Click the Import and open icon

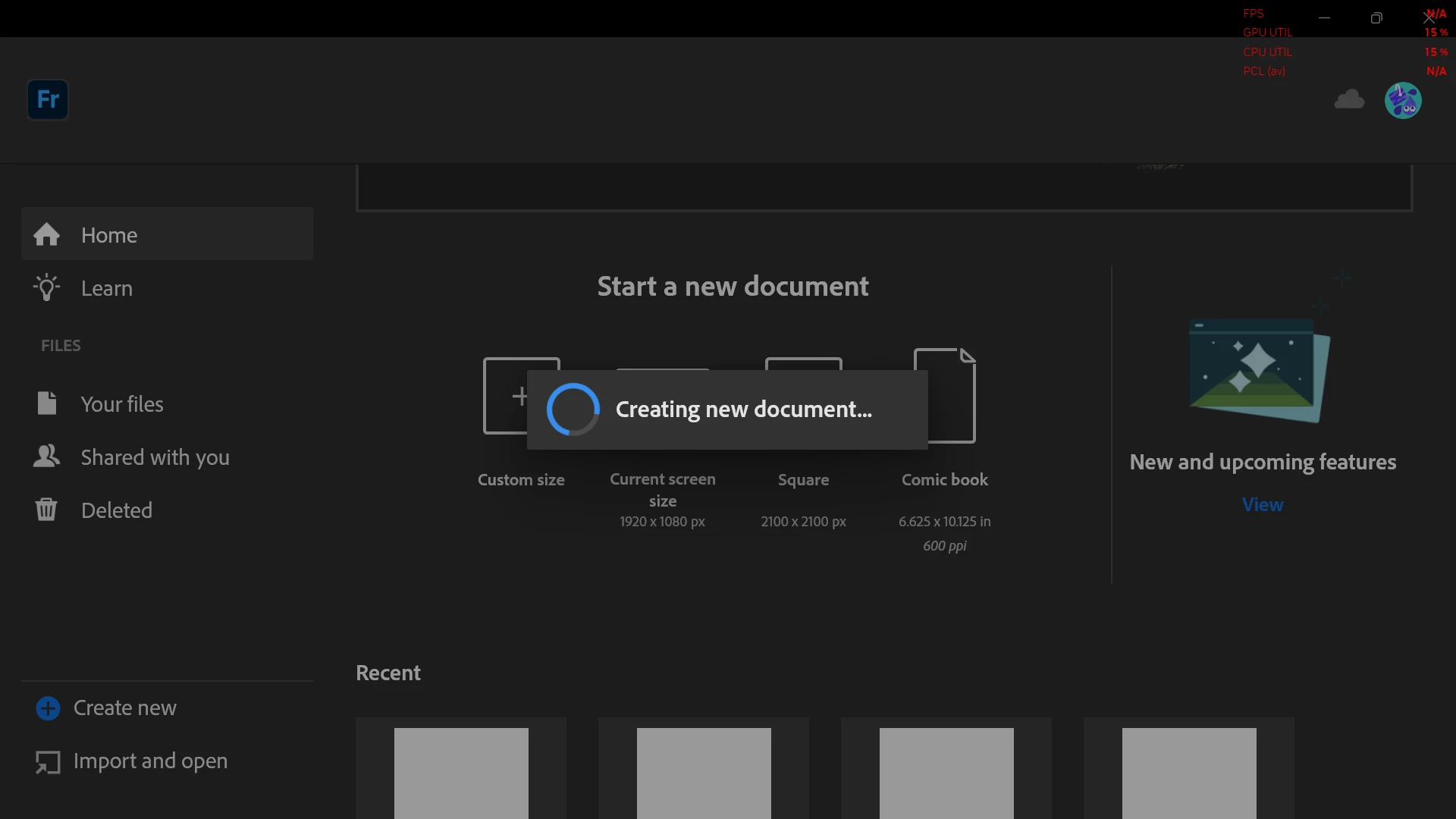tap(48, 761)
